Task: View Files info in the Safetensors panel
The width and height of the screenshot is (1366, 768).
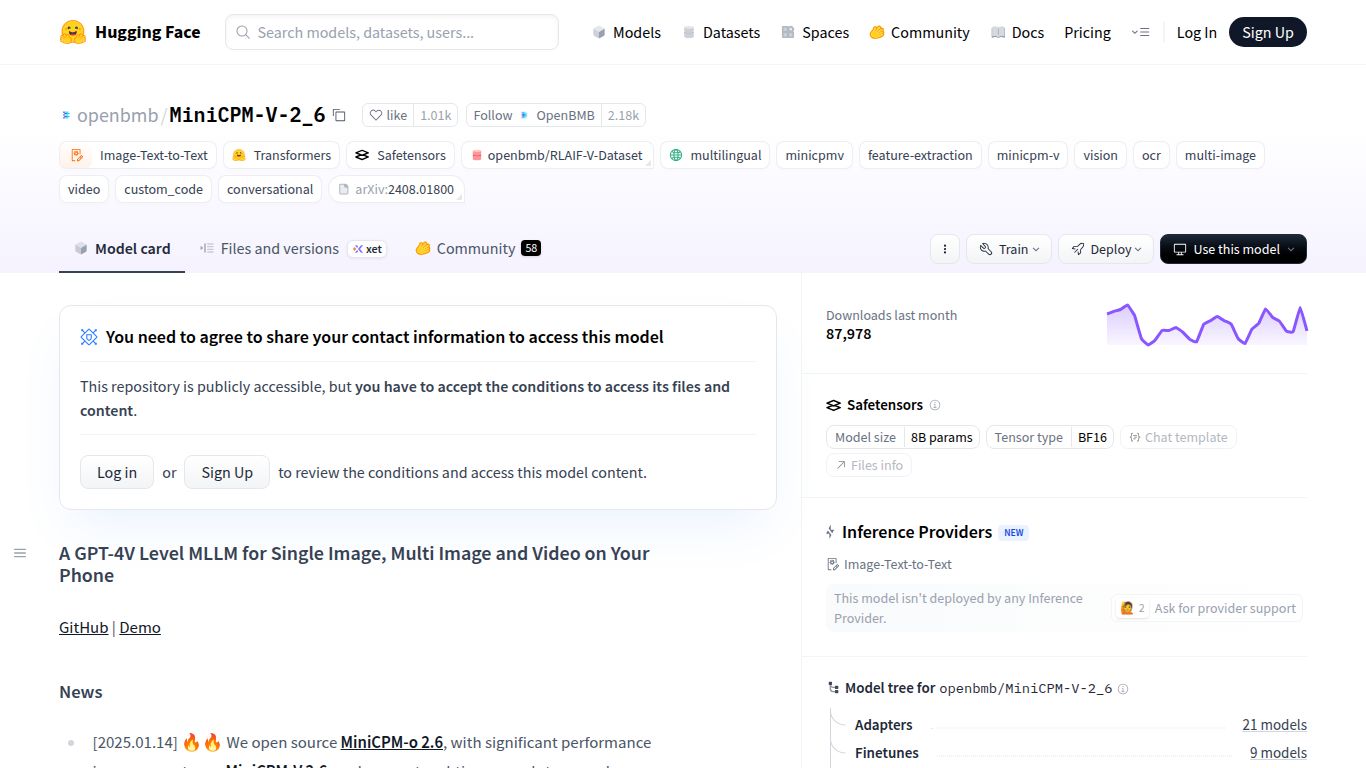Action: click(869, 465)
